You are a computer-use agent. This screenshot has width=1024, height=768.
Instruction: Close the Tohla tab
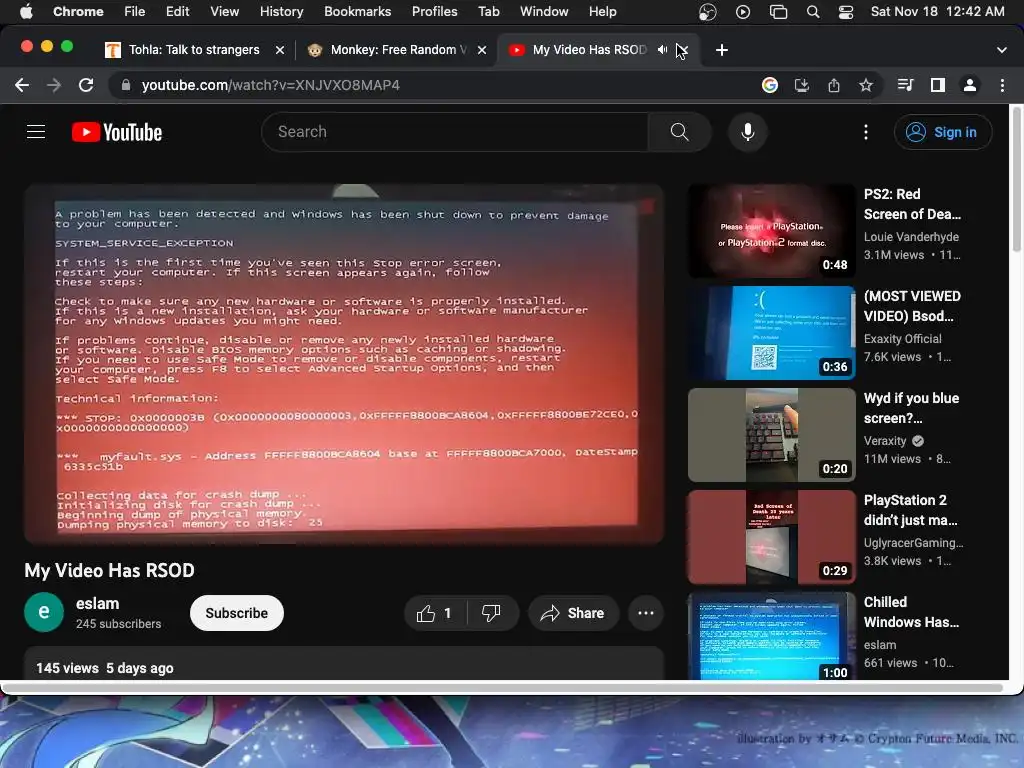280,50
